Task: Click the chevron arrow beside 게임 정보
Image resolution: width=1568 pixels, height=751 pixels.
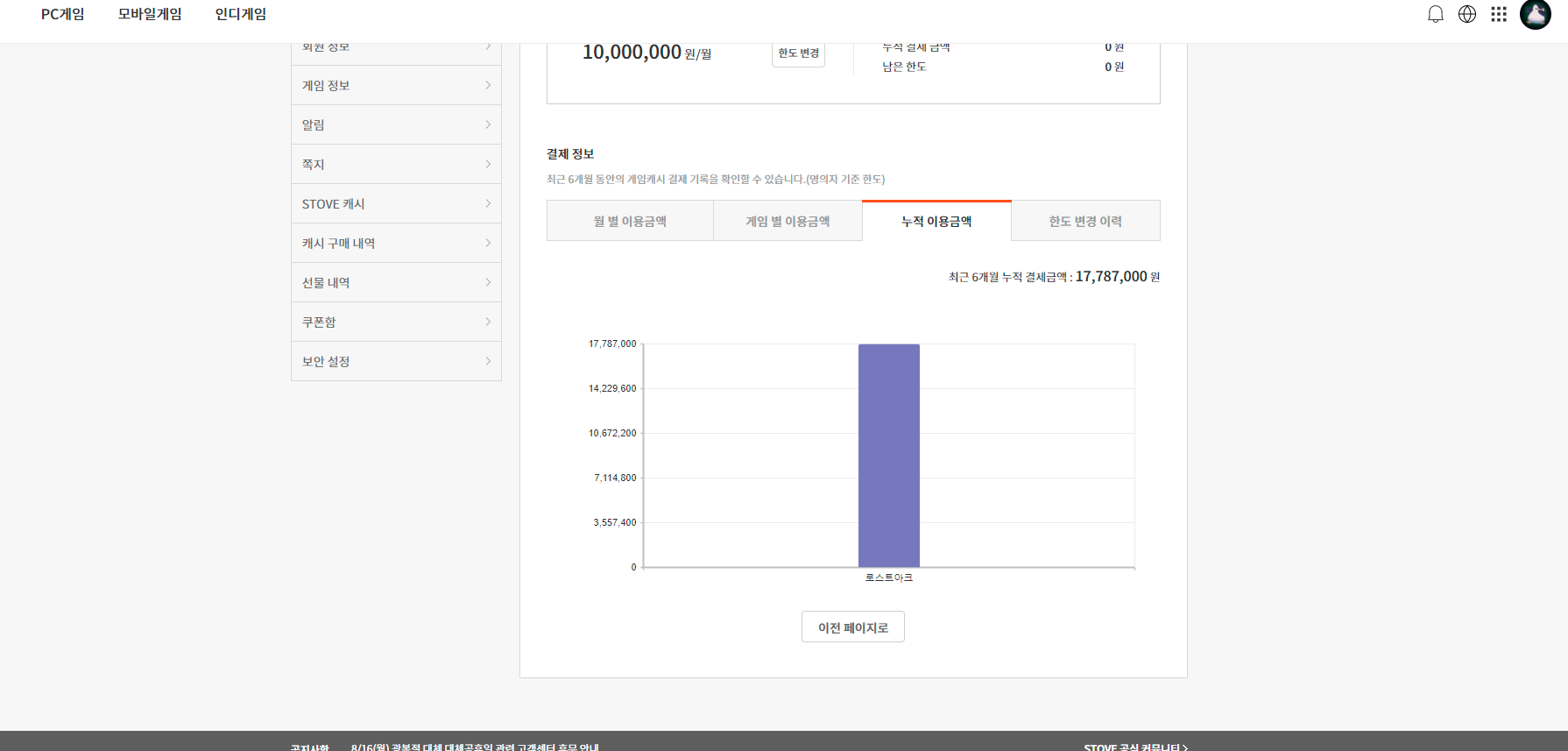Action: click(x=488, y=85)
